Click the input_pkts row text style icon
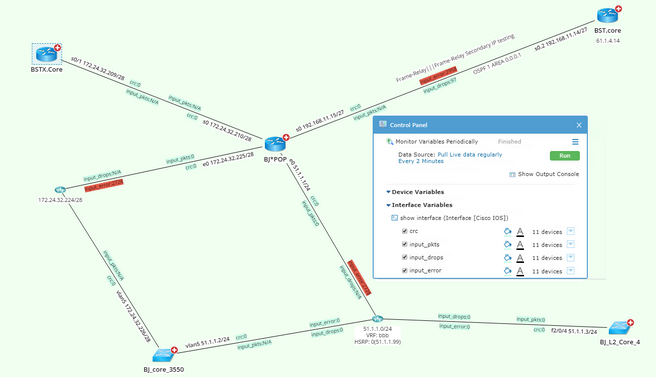The image size is (656, 377). [x=520, y=245]
